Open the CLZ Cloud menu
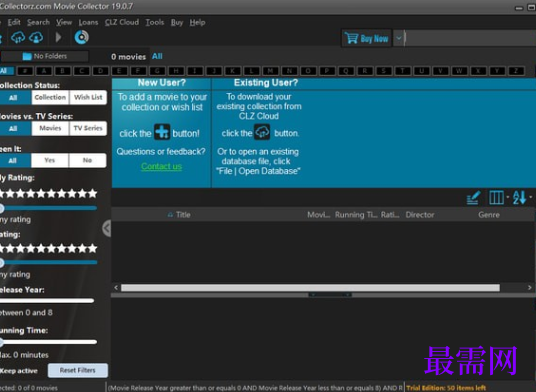The width and height of the screenshot is (536, 392). point(122,23)
